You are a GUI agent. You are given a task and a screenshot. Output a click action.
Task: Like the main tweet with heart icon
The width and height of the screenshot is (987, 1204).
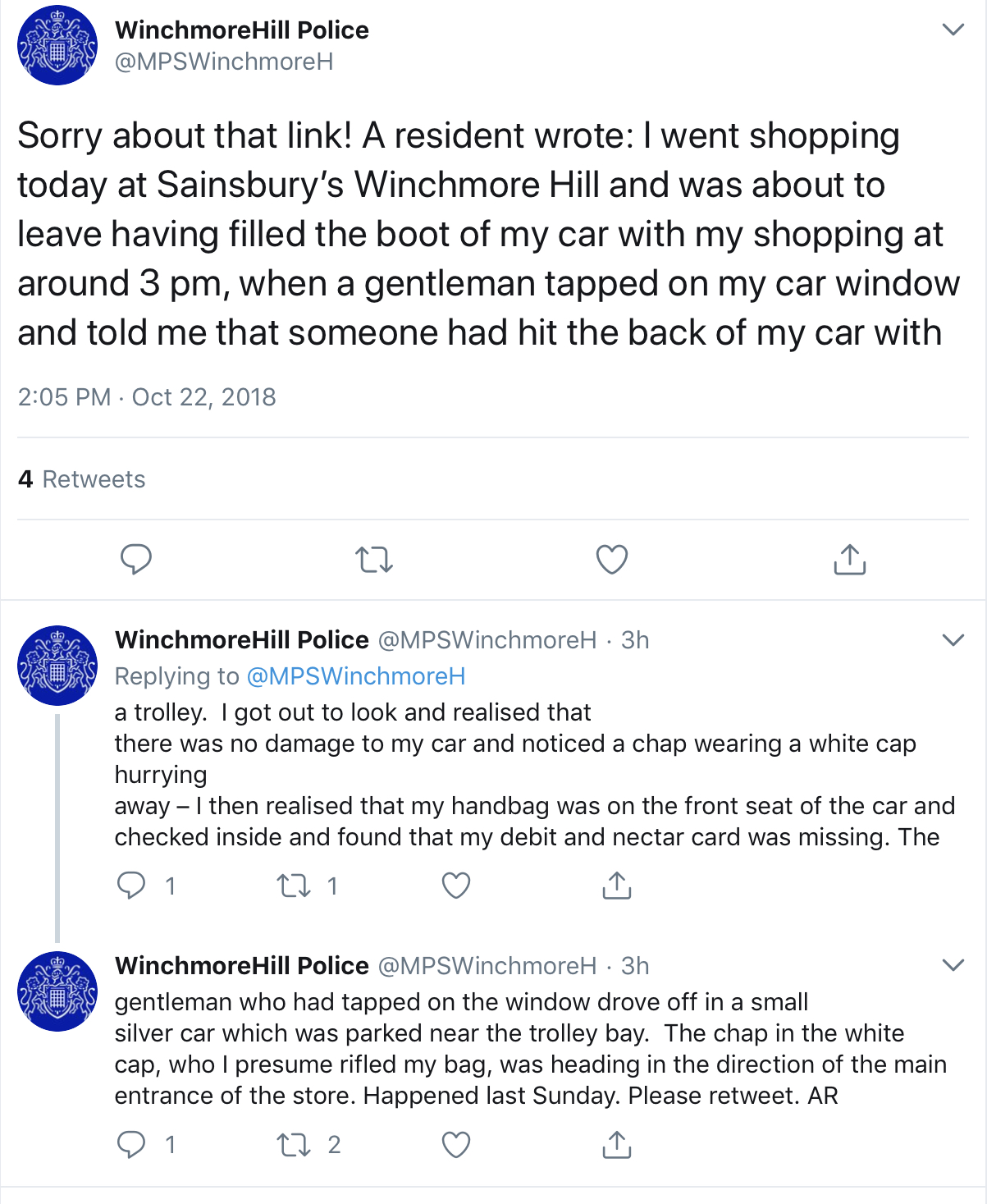coord(611,560)
